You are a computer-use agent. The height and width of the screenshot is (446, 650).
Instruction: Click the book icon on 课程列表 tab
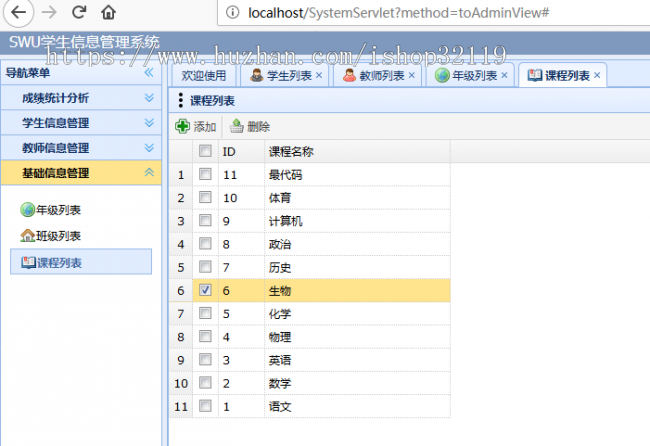click(535, 75)
